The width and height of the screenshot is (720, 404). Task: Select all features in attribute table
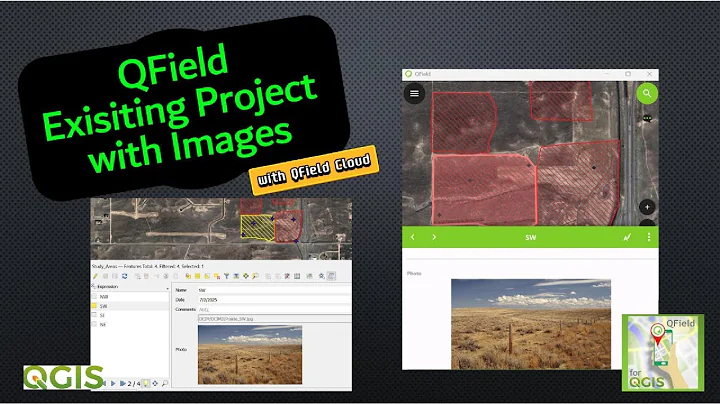(197, 276)
